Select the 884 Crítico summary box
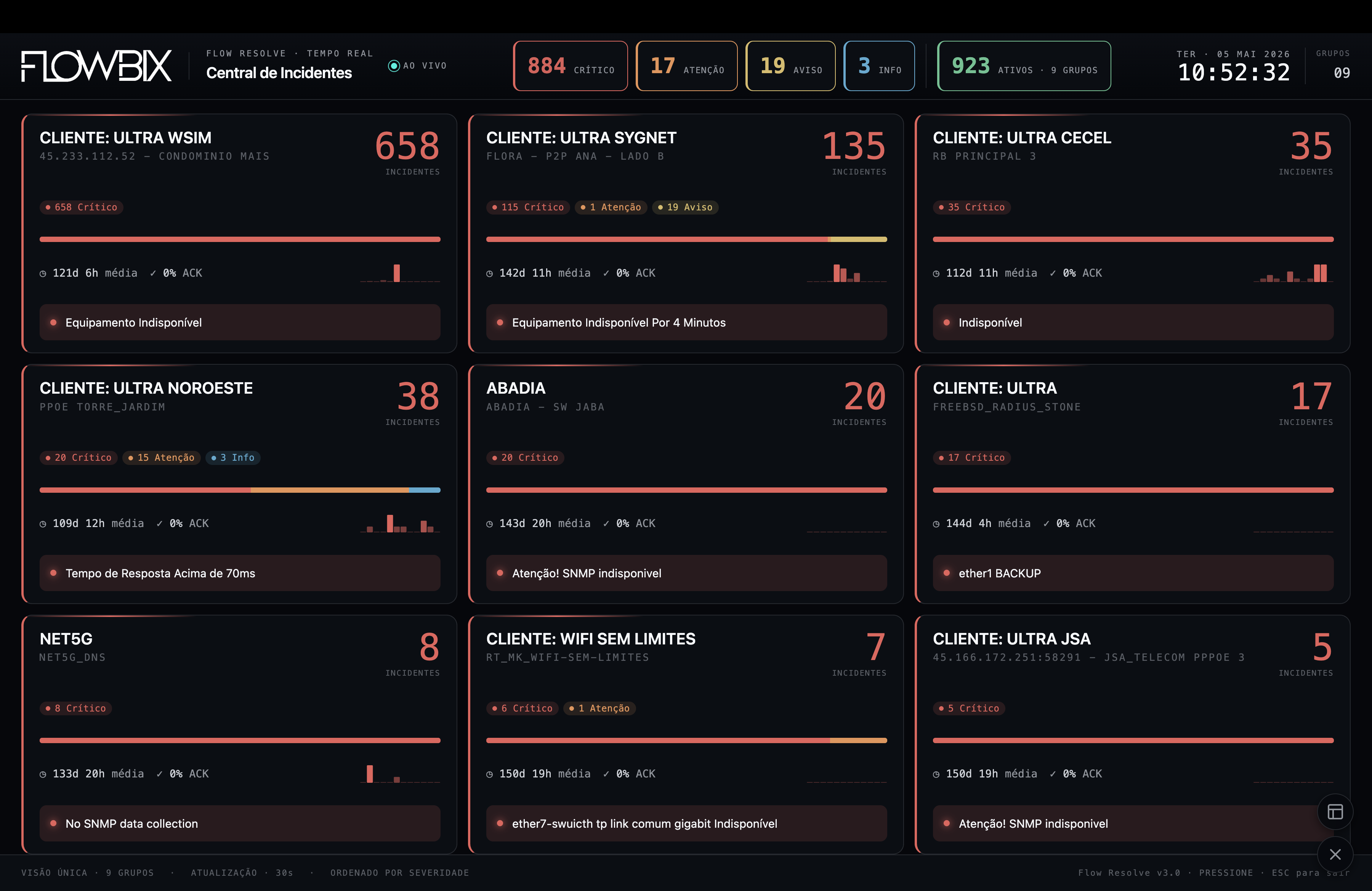 [x=570, y=66]
